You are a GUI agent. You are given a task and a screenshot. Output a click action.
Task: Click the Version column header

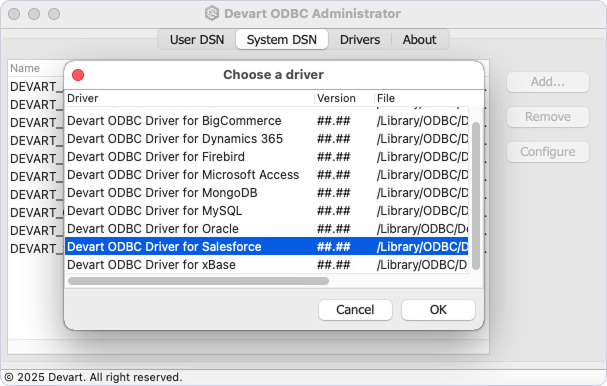(x=344, y=98)
